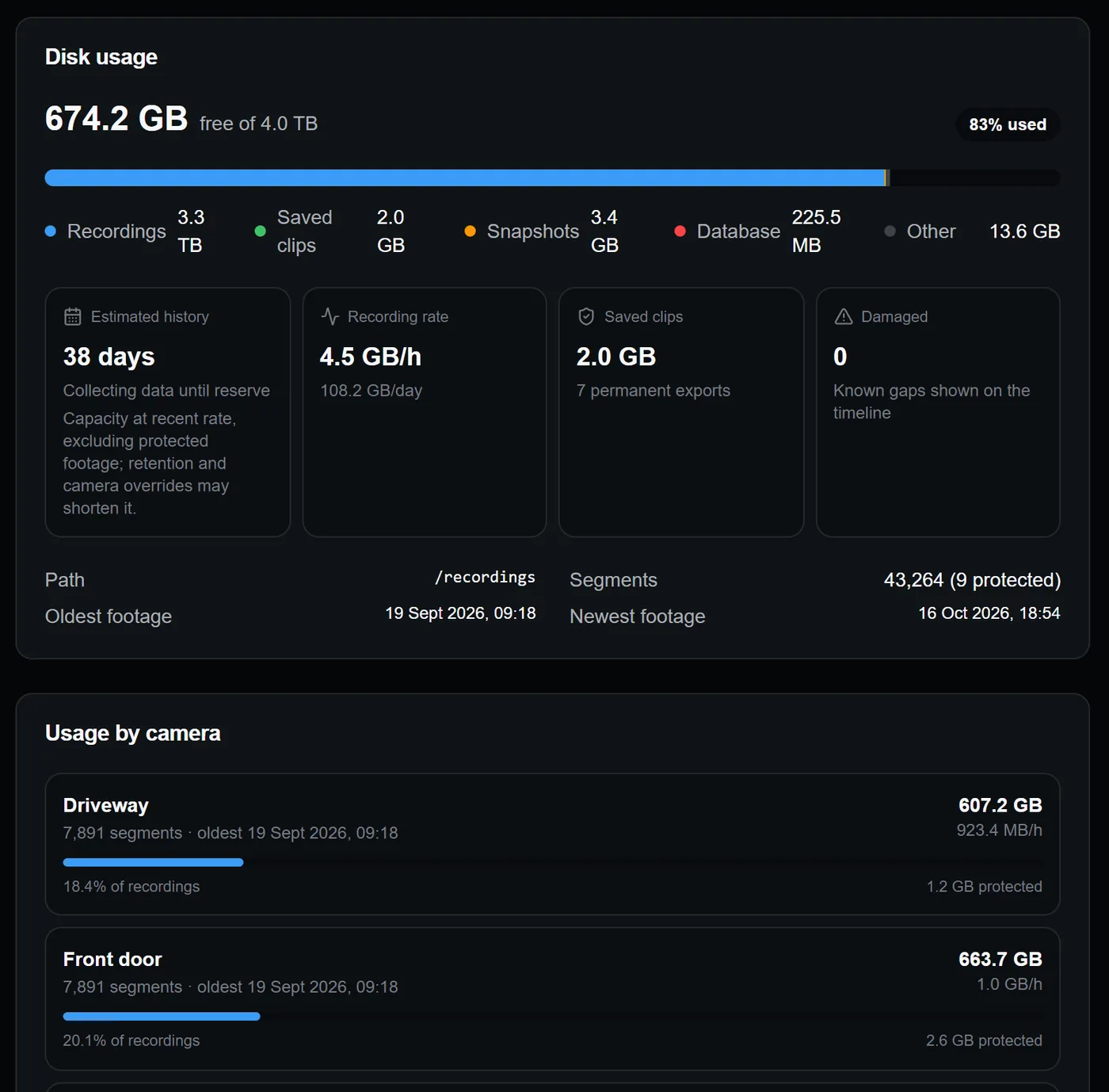Click the 4.5 GB/h recording rate value

(x=371, y=357)
